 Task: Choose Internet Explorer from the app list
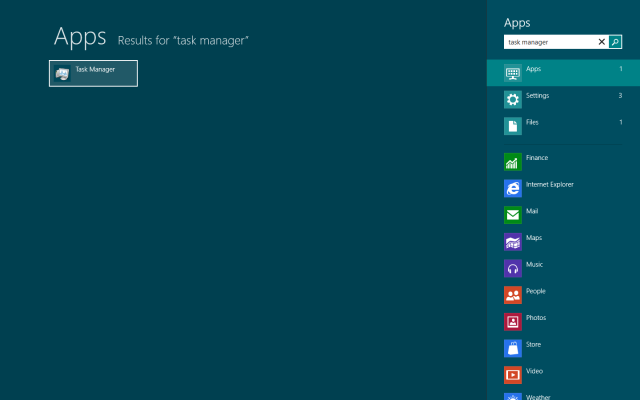[549, 185]
